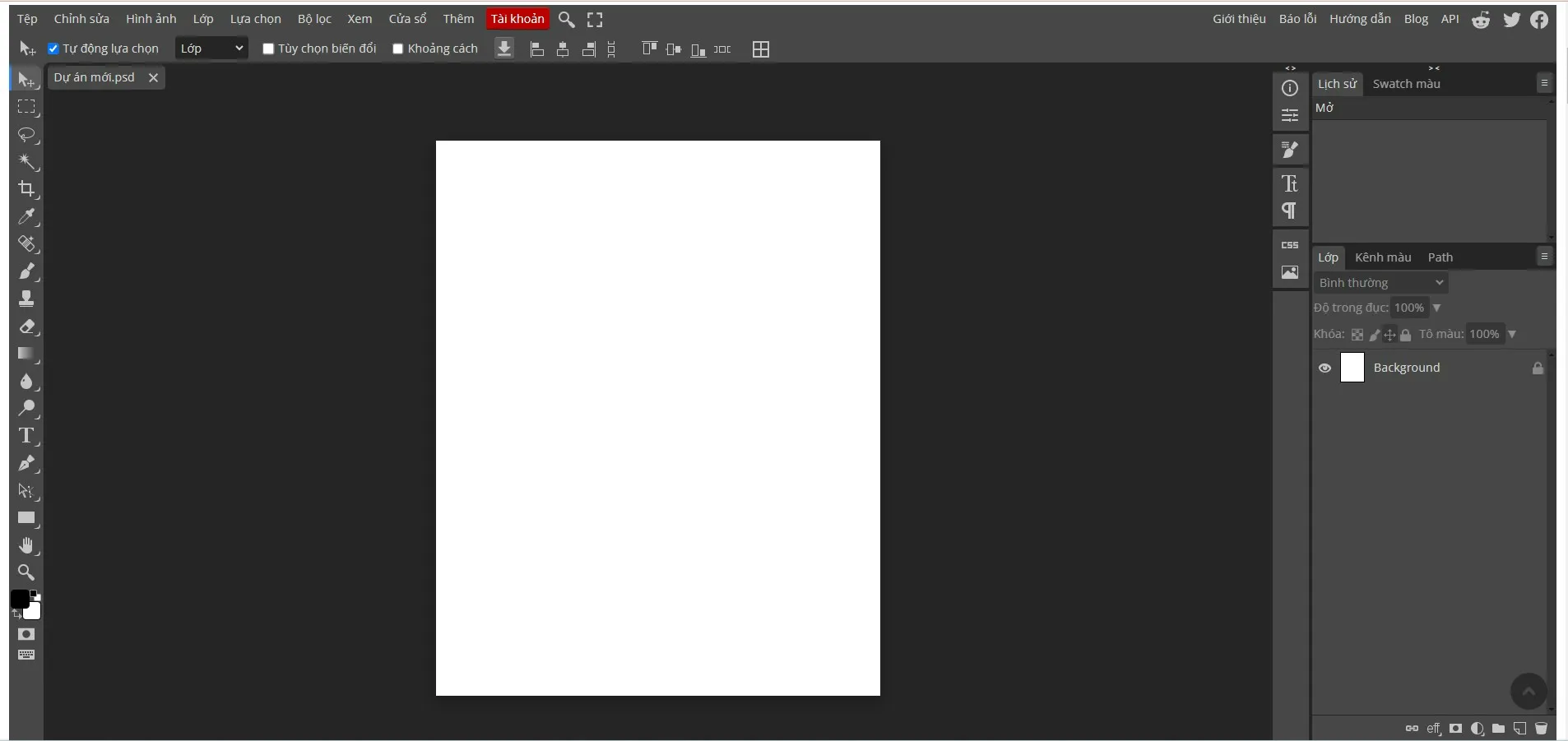
Task: Enable Tùy chọn biến đổi checkbox
Action: pos(268,49)
